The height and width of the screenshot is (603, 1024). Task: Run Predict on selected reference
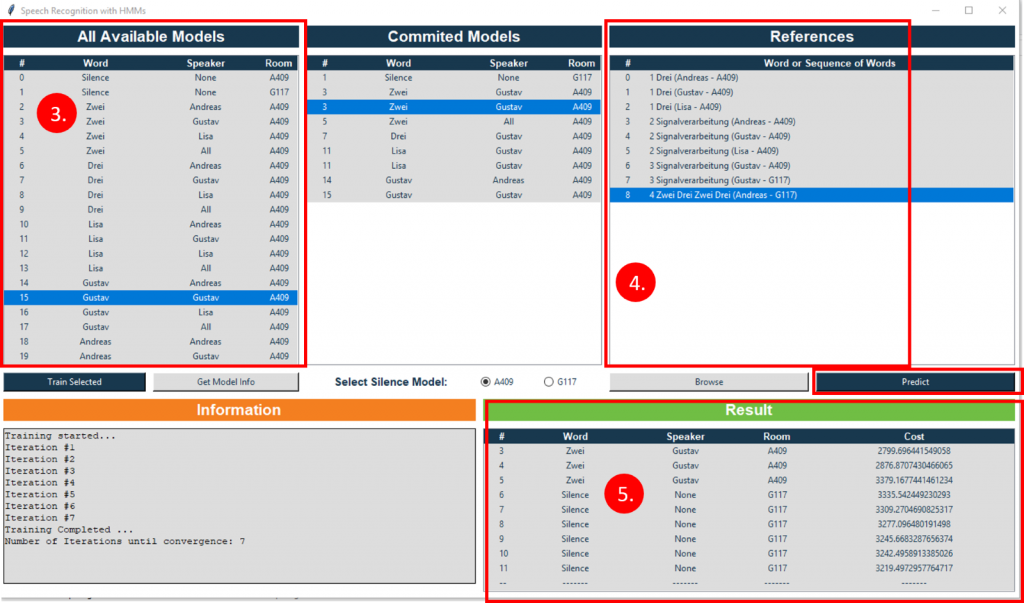[x=915, y=382]
